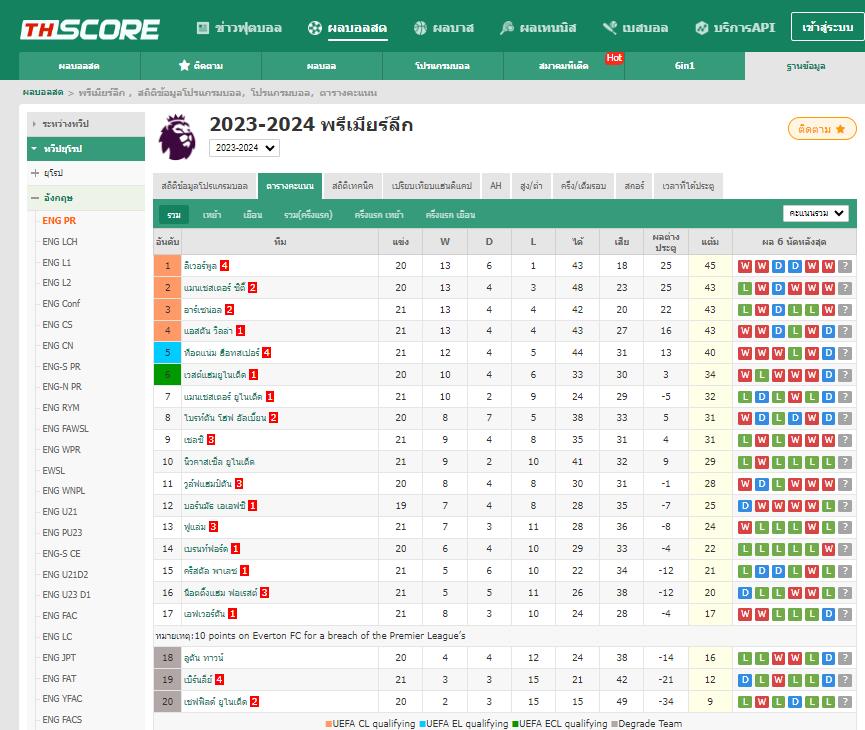The width and height of the screenshot is (865, 730).
Task: Open the database navigation item
Action: pyautogui.click(x=805, y=66)
